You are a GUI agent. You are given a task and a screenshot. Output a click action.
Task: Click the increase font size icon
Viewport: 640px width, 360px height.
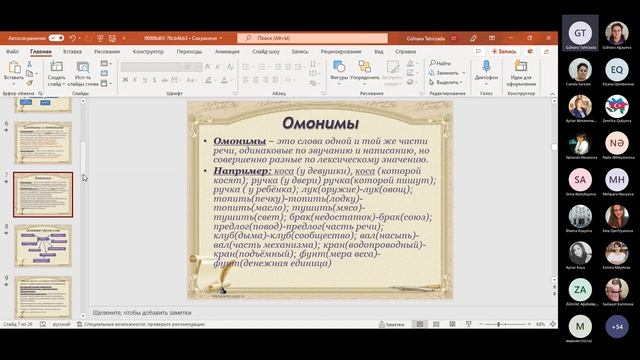click(208, 67)
